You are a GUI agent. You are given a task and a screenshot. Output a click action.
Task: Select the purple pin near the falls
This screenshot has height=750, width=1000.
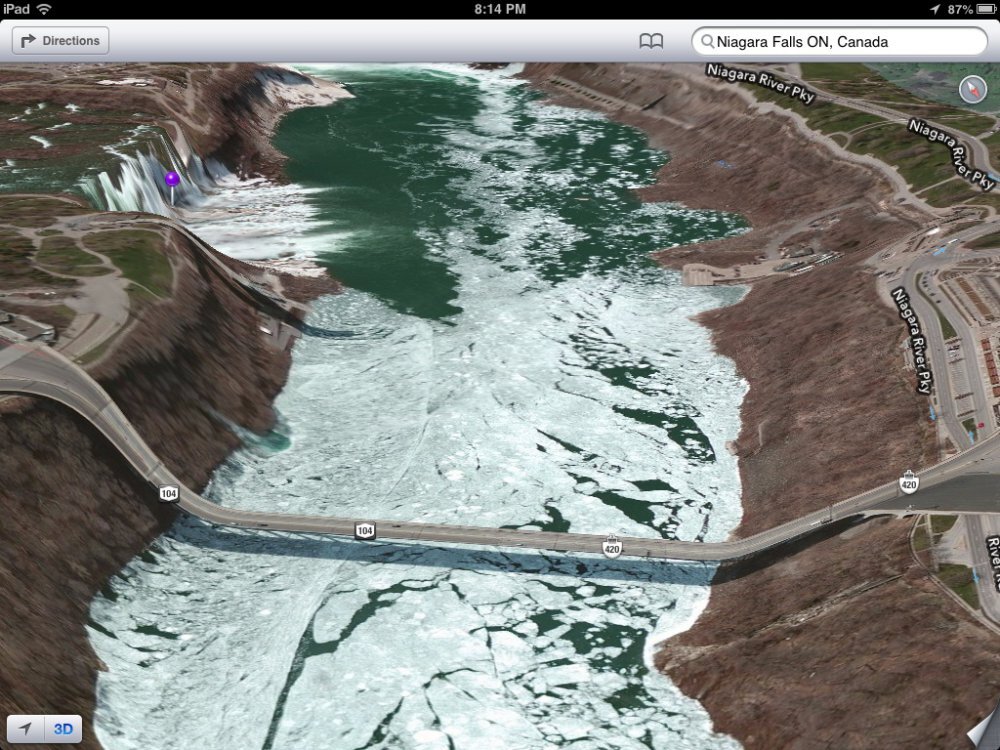172,178
